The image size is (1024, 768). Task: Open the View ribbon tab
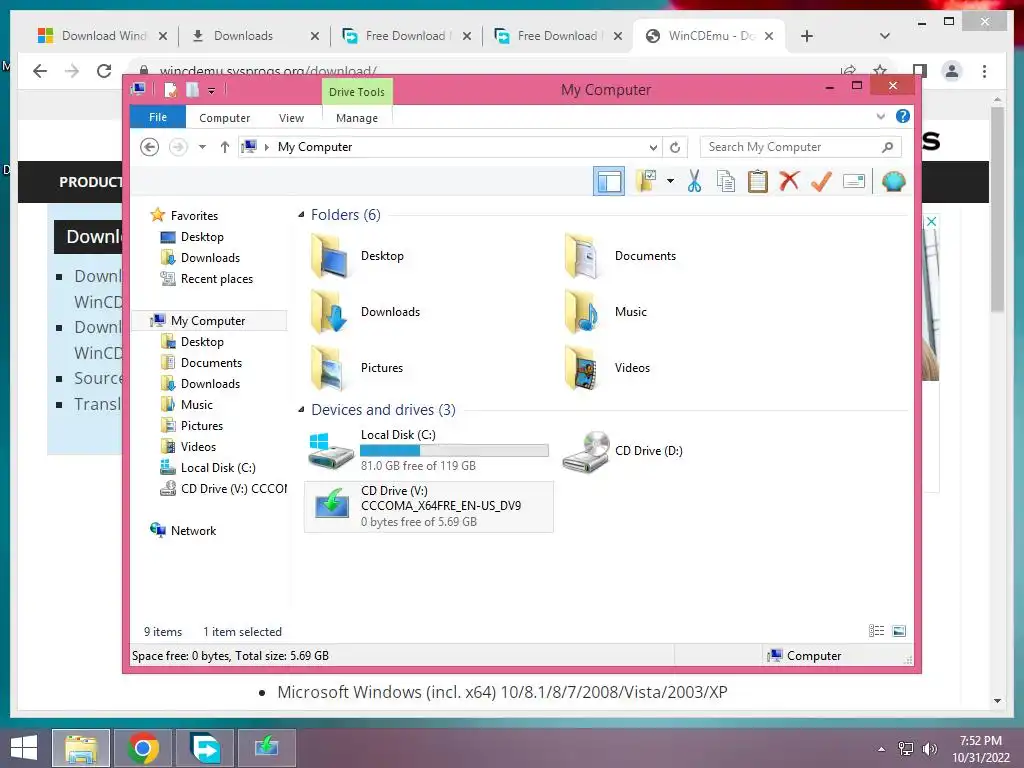(x=291, y=118)
